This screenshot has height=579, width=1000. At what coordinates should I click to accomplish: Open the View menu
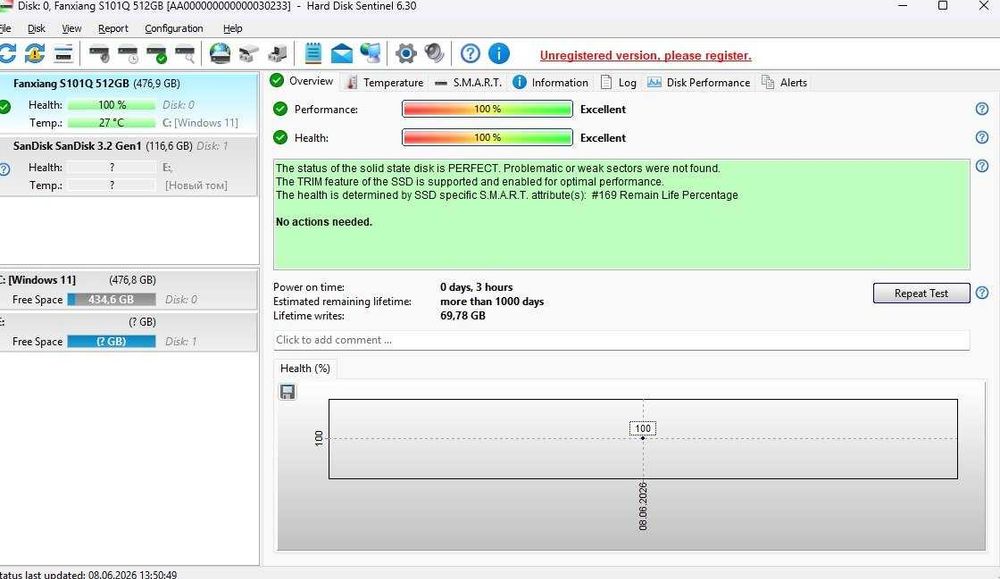point(71,29)
